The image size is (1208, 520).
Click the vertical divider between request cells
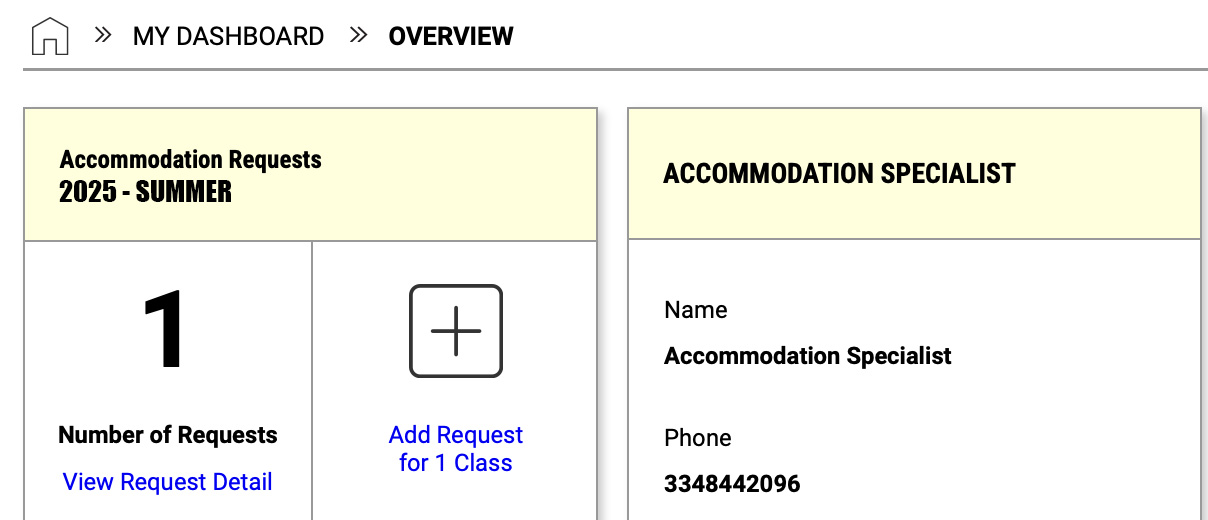coord(312,380)
